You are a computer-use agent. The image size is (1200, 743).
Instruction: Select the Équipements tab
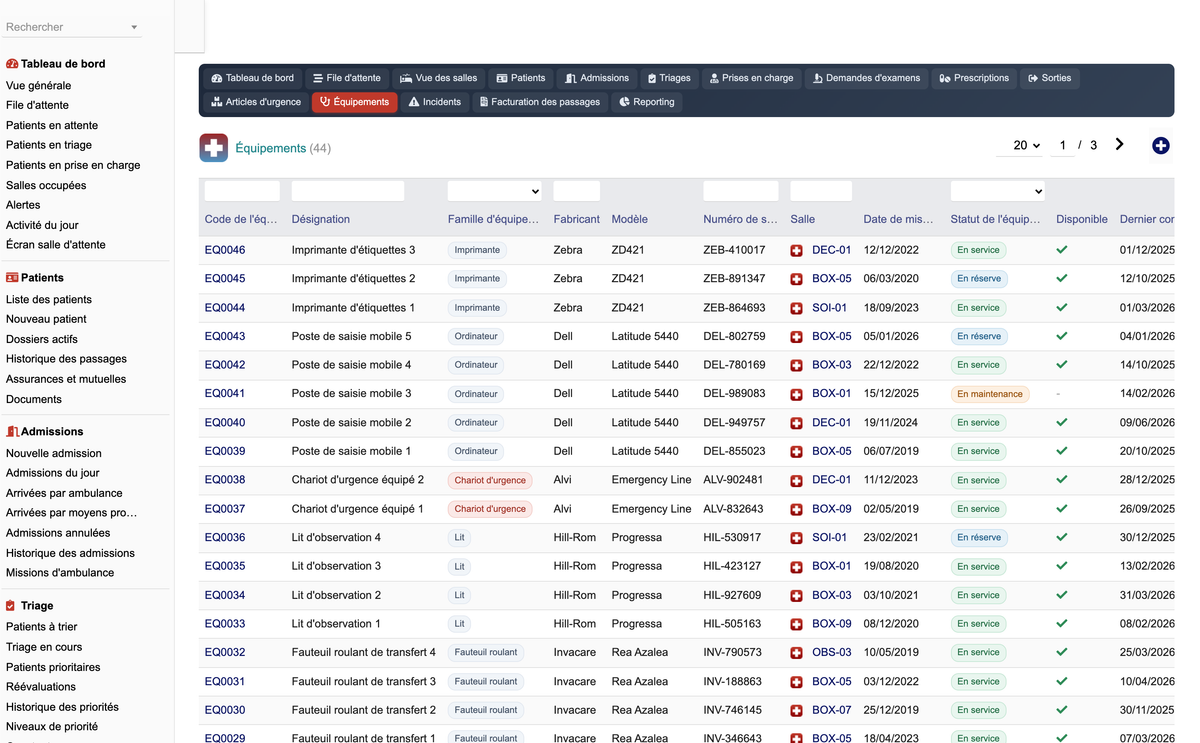[354, 102]
